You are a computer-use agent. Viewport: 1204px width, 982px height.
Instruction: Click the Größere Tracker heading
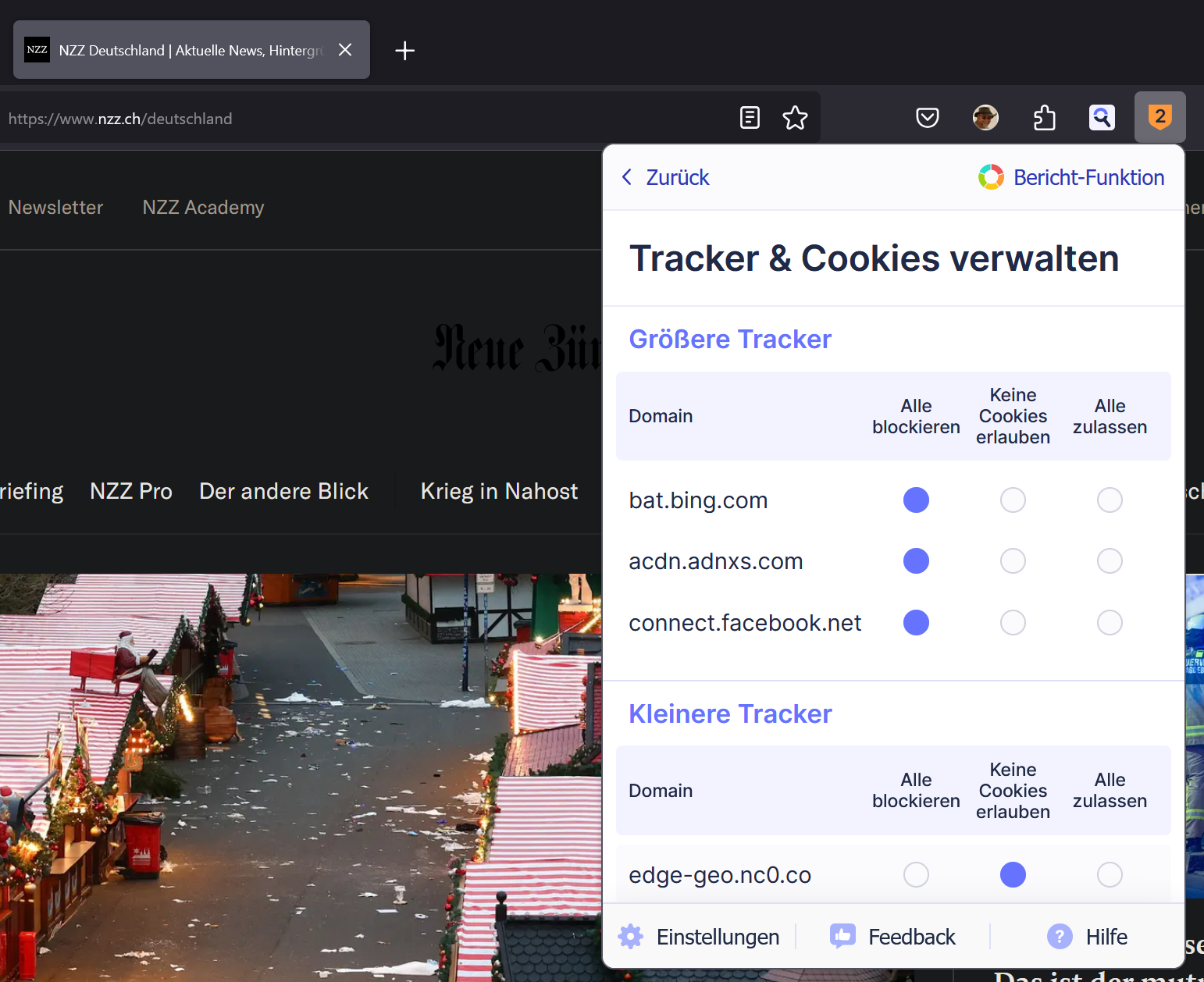(730, 339)
